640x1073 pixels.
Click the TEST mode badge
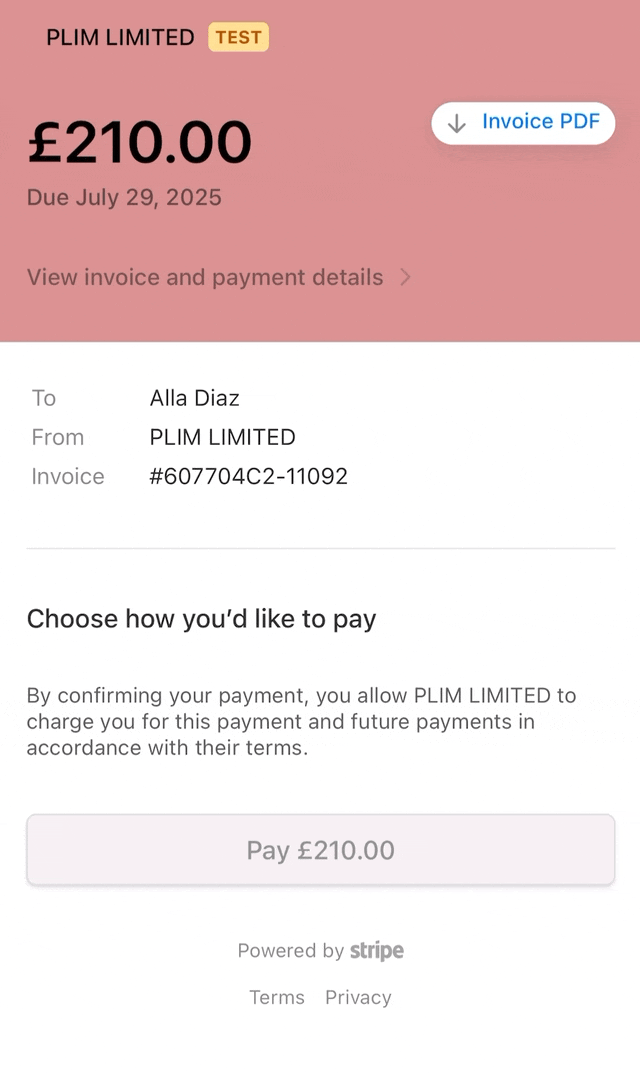(238, 37)
